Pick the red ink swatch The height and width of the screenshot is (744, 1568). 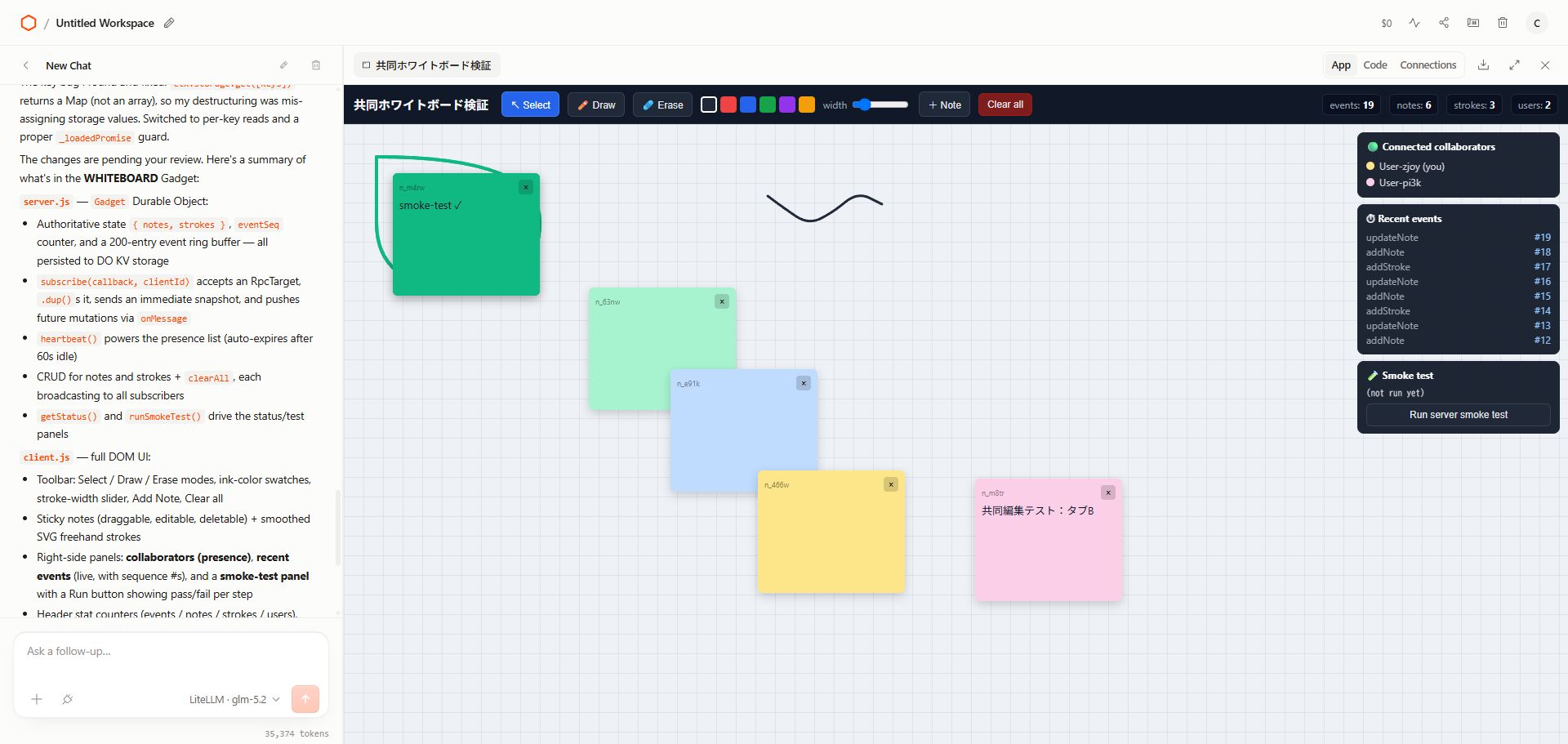click(728, 105)
